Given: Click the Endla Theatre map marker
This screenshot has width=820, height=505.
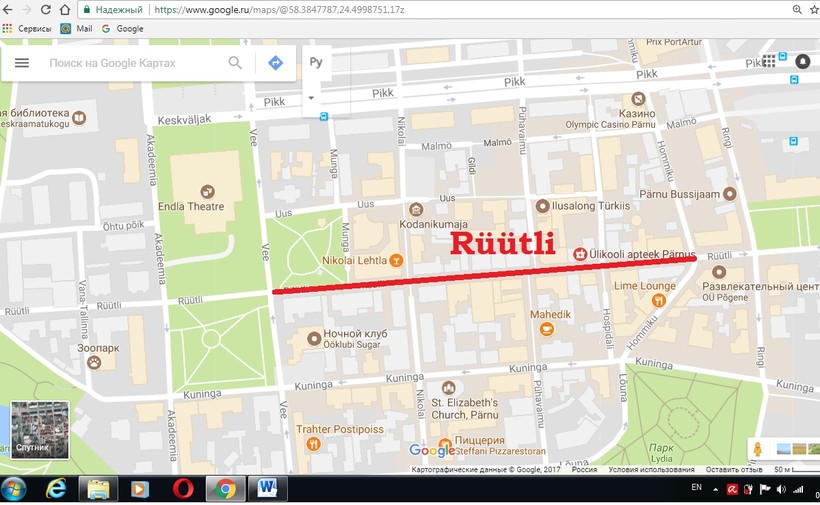Looking at the screenshot, I should [x=207, y=191].
